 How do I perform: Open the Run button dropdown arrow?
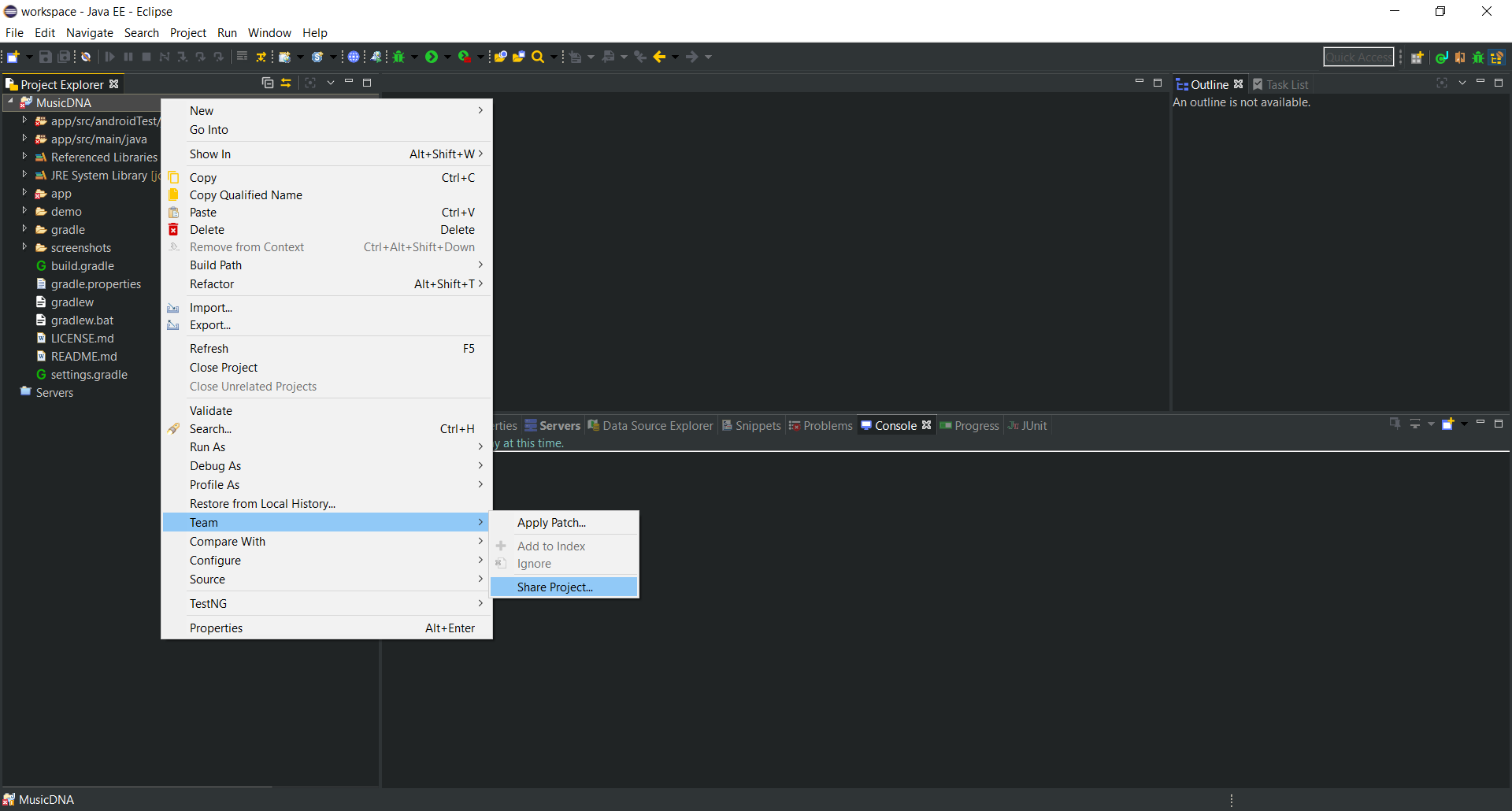coord(447,57)
